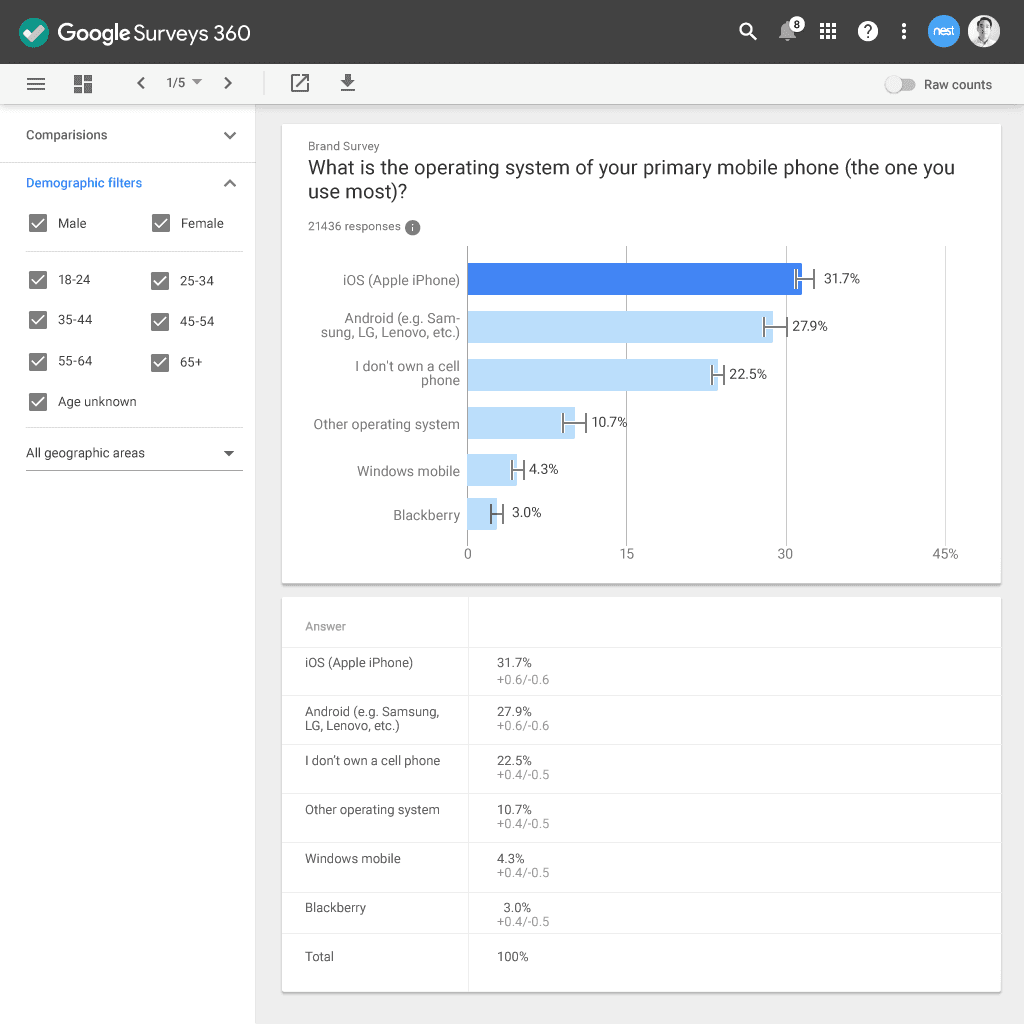Open the more options vertical dots menu
This screenshot has width=1024, height=1024.
click(904, 32)
